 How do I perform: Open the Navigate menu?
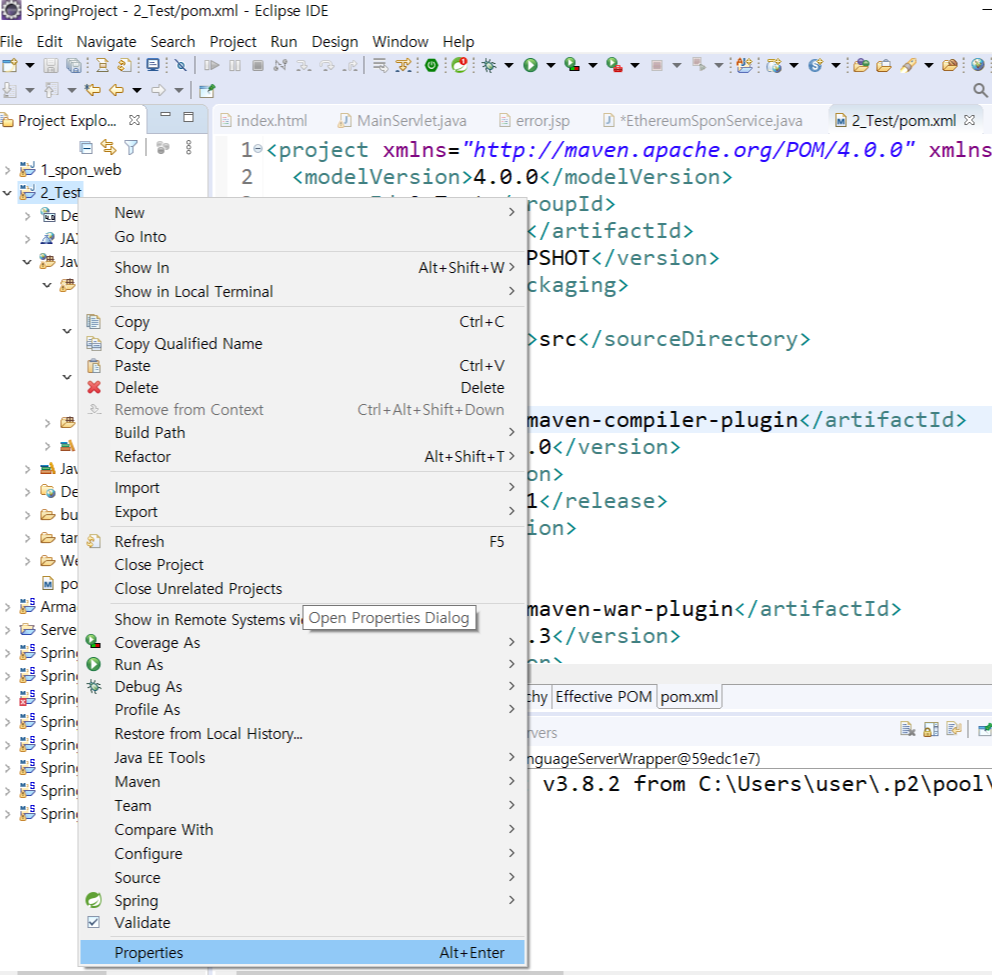pyautogui.click(x=106, y=42)
